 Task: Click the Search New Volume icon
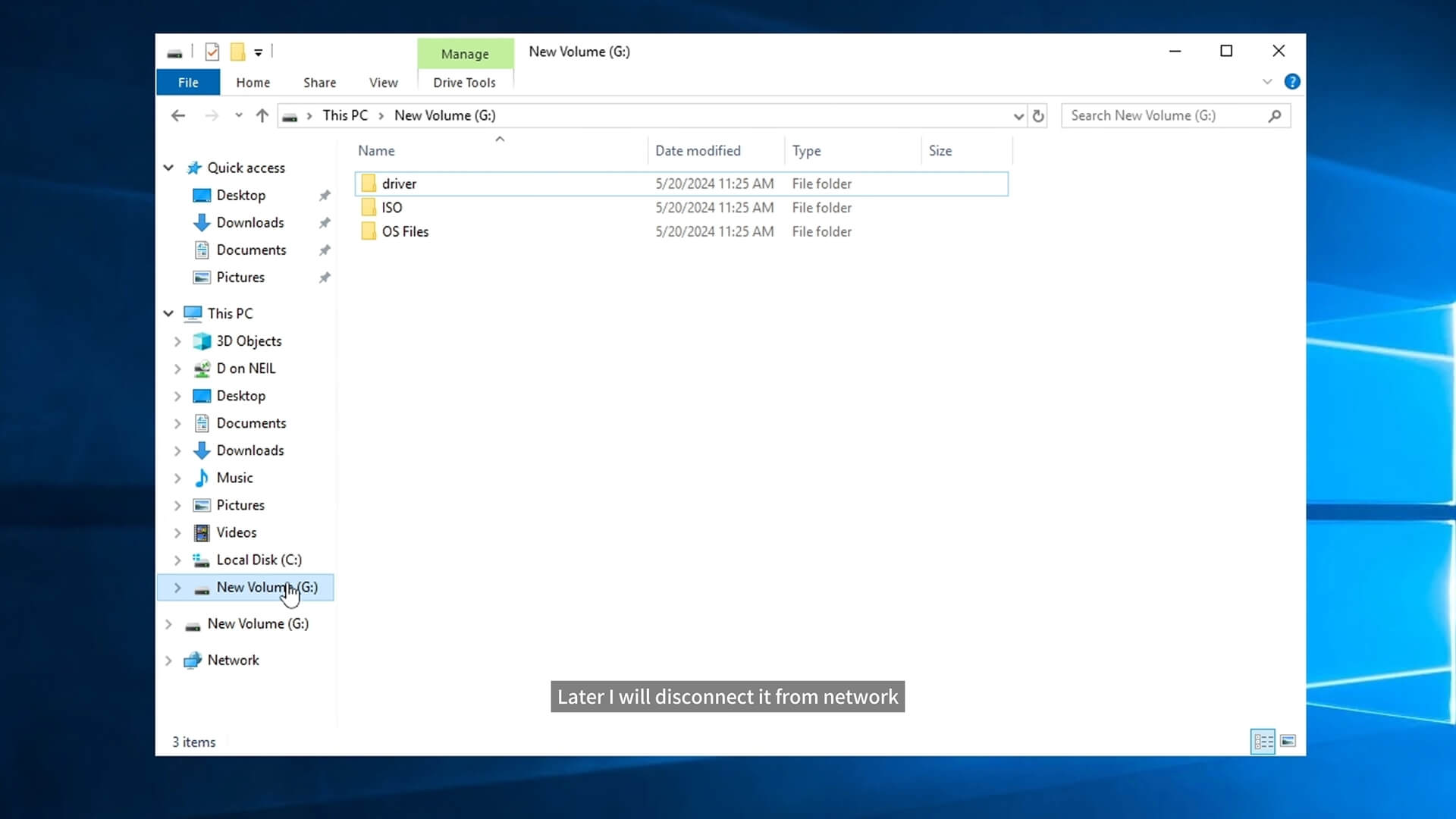point(1276,115)
